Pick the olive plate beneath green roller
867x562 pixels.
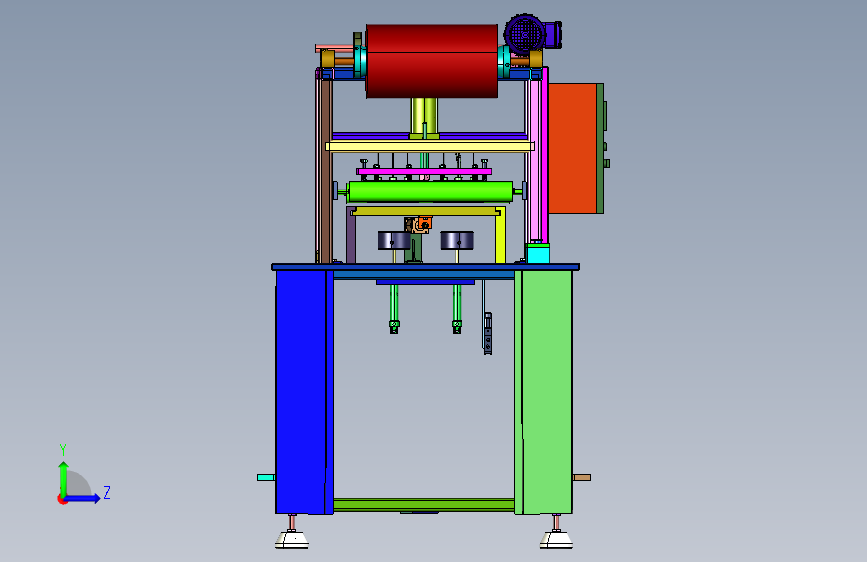point(426,211)
